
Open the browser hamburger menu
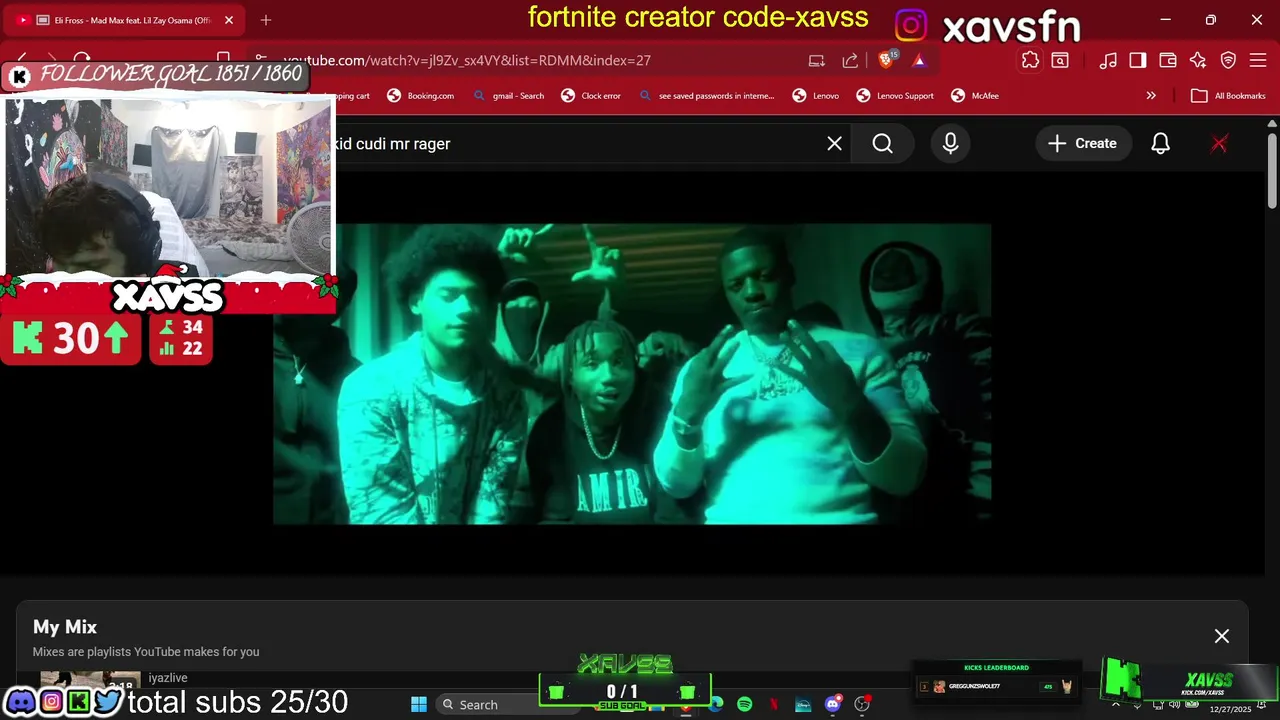point(1259,60)
